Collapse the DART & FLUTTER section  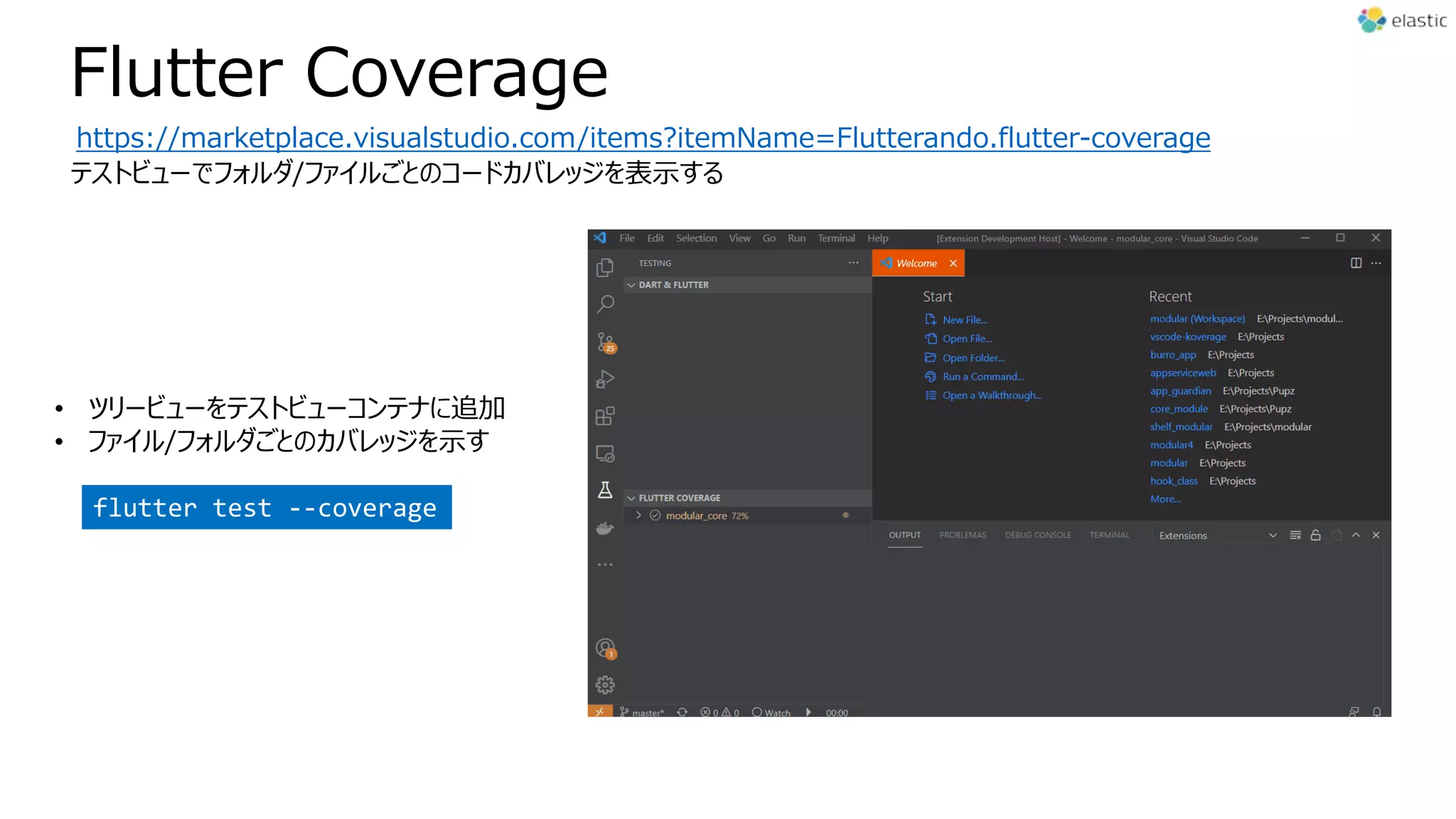coord(631,285)
